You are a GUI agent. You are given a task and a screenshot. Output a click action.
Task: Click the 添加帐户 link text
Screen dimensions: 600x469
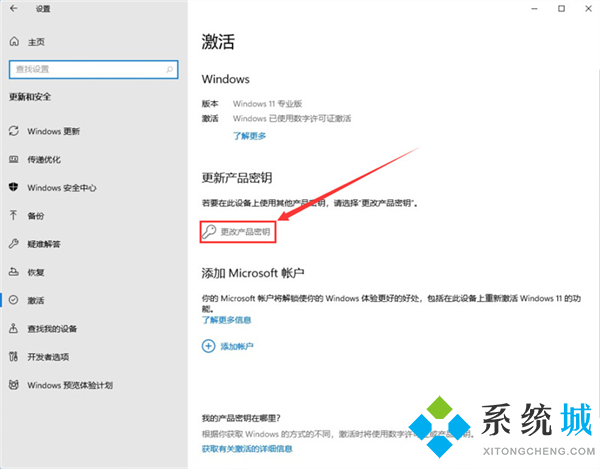pyautogui.click(x=237, y=346)
